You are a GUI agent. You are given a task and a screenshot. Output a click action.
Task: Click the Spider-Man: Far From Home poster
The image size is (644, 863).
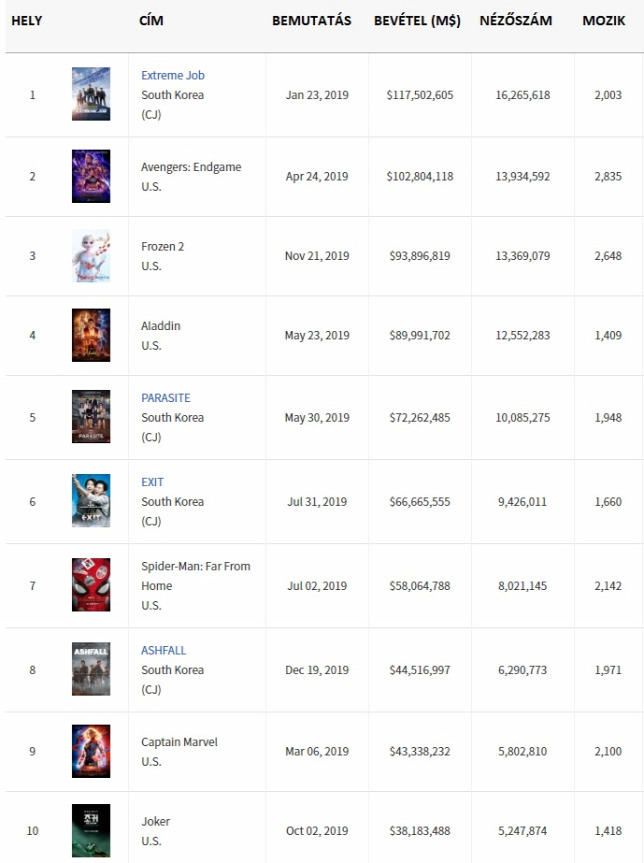(91, 585)
